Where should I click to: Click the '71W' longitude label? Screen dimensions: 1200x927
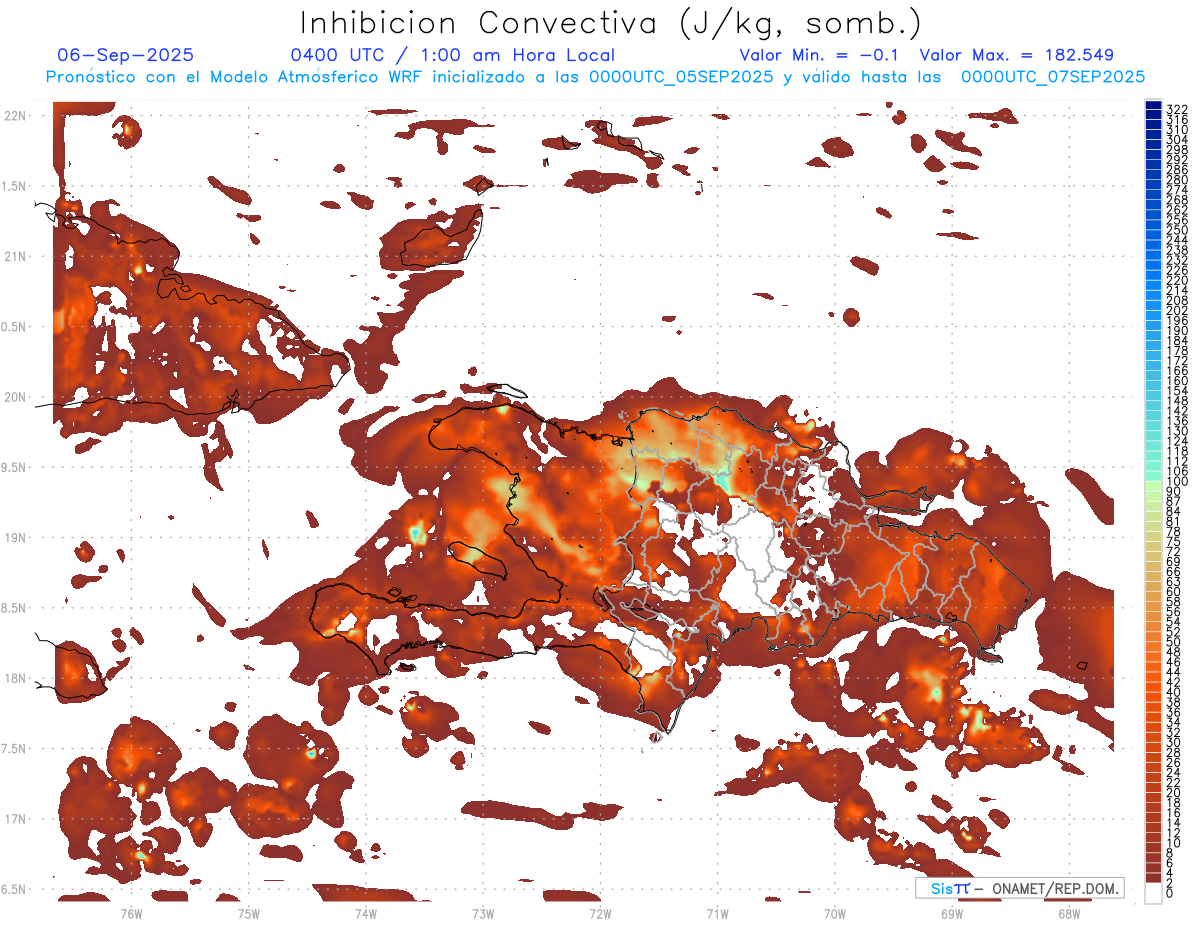[717, 913]
